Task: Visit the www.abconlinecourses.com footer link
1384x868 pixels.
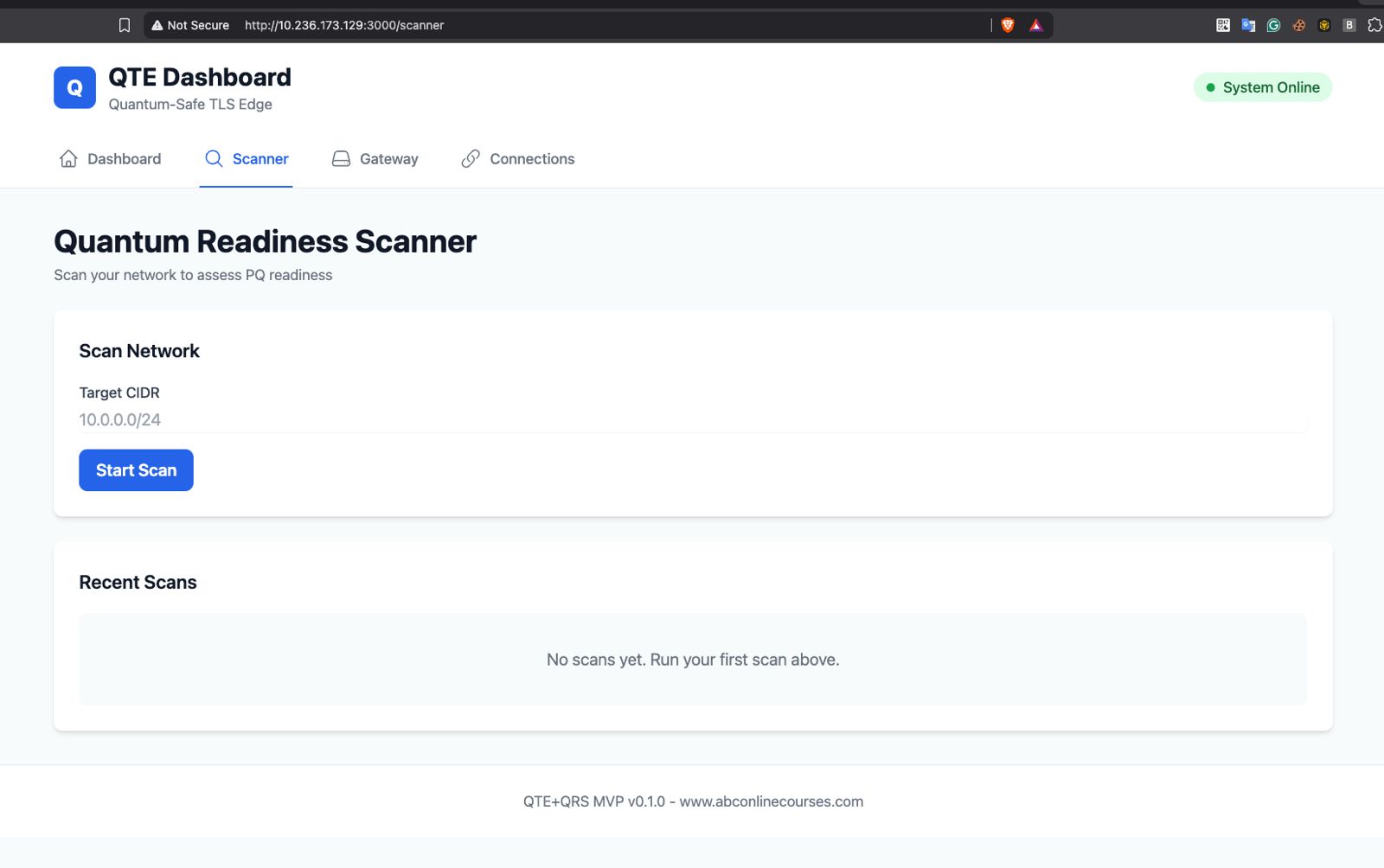Action: pos(771,801)
